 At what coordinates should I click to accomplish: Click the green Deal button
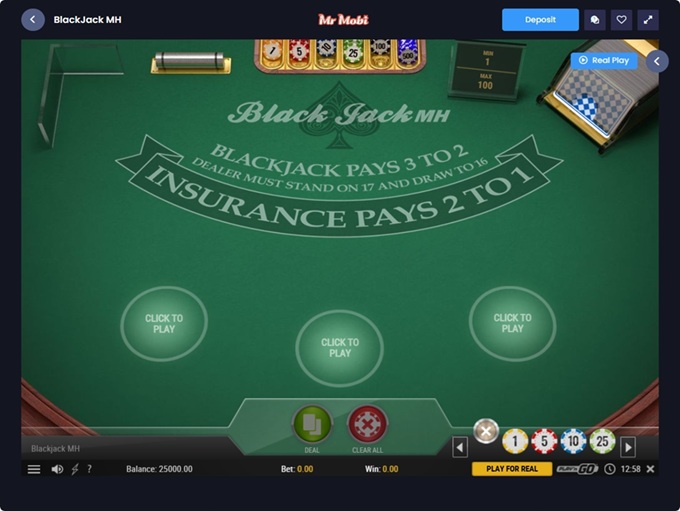coord(312,424)
